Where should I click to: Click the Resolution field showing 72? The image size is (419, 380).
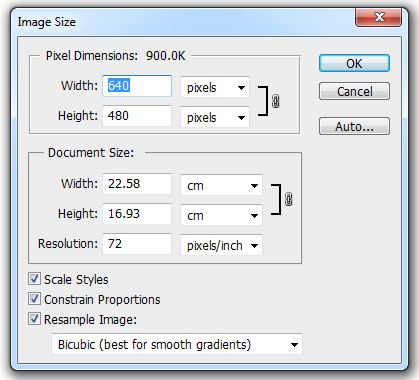(137, 244)
